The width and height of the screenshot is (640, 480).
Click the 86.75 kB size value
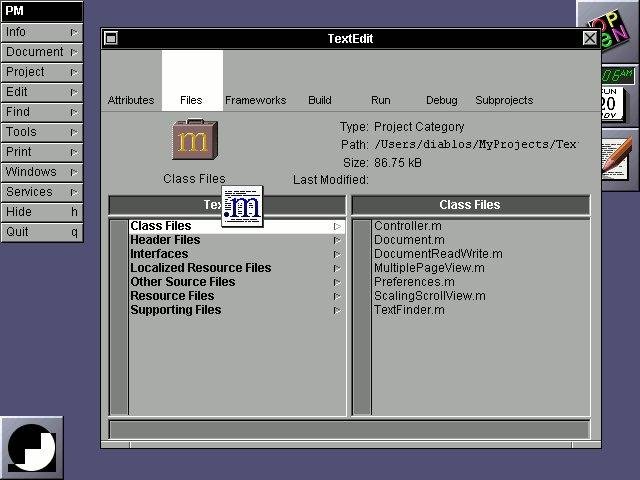[x=398, y=163]
